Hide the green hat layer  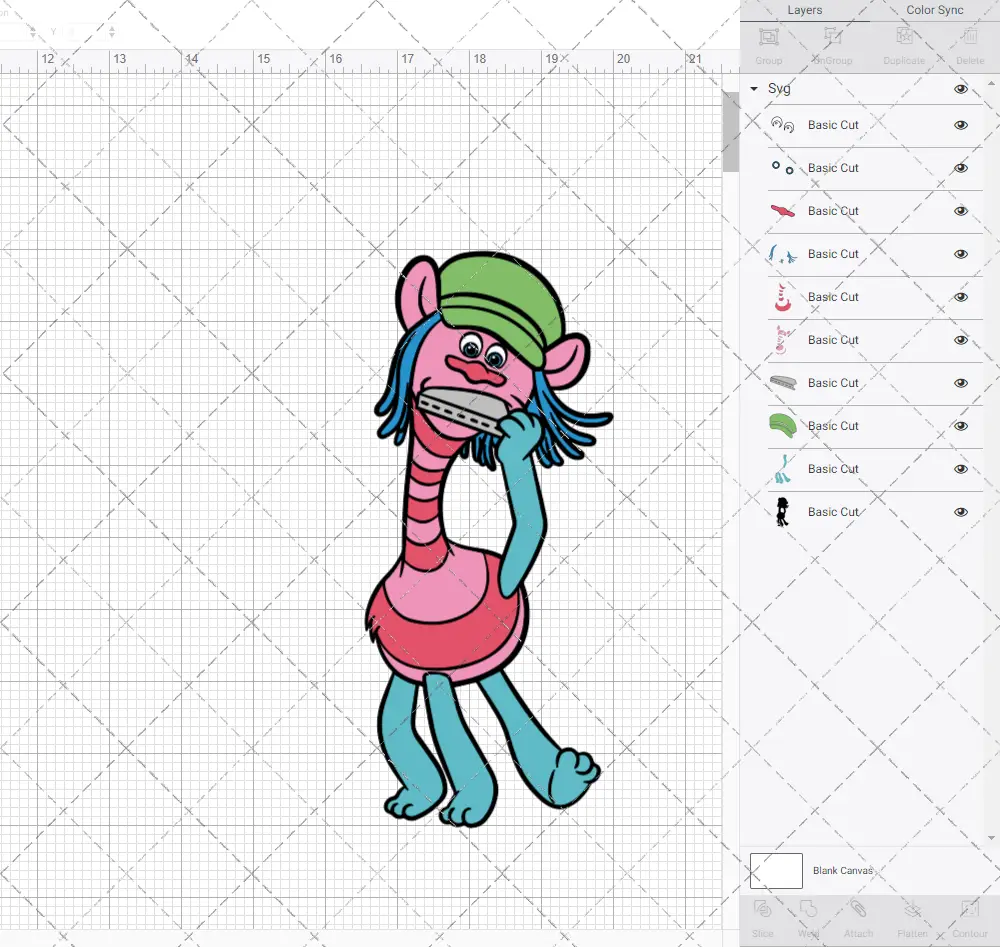(x=960, y=426)
